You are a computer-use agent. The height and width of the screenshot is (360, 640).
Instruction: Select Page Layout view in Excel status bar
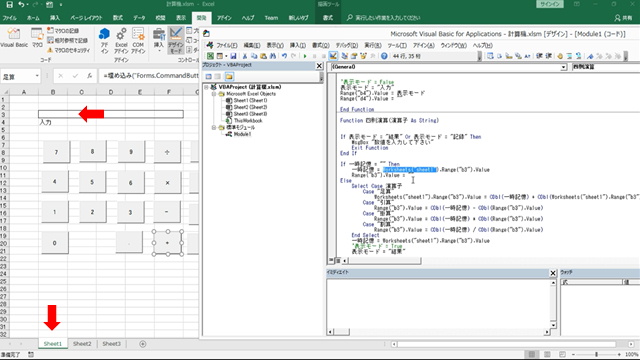pos(547,354)
